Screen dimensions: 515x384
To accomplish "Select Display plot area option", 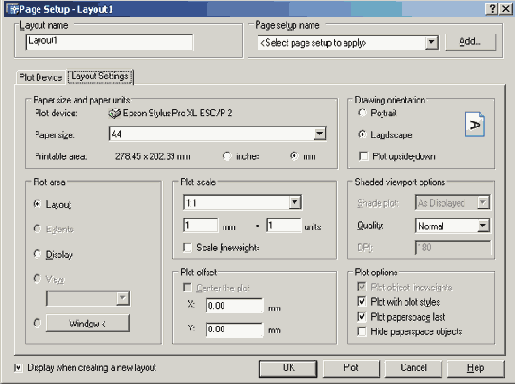I will click(38, 254).
